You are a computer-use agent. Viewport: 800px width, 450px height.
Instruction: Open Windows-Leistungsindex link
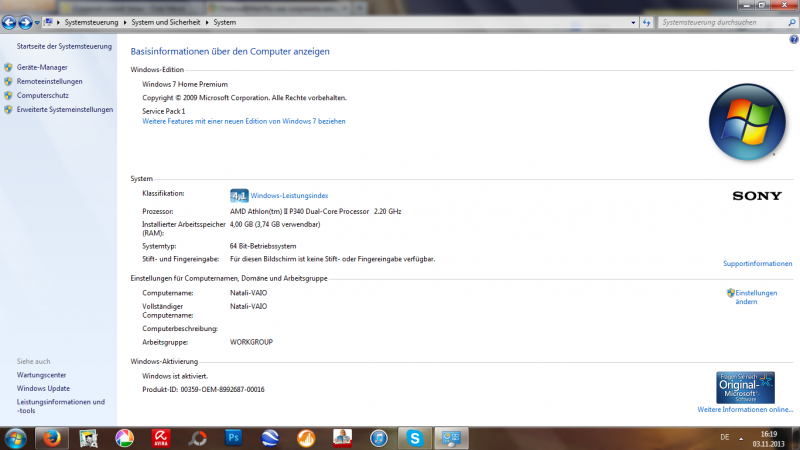(289, 195)
